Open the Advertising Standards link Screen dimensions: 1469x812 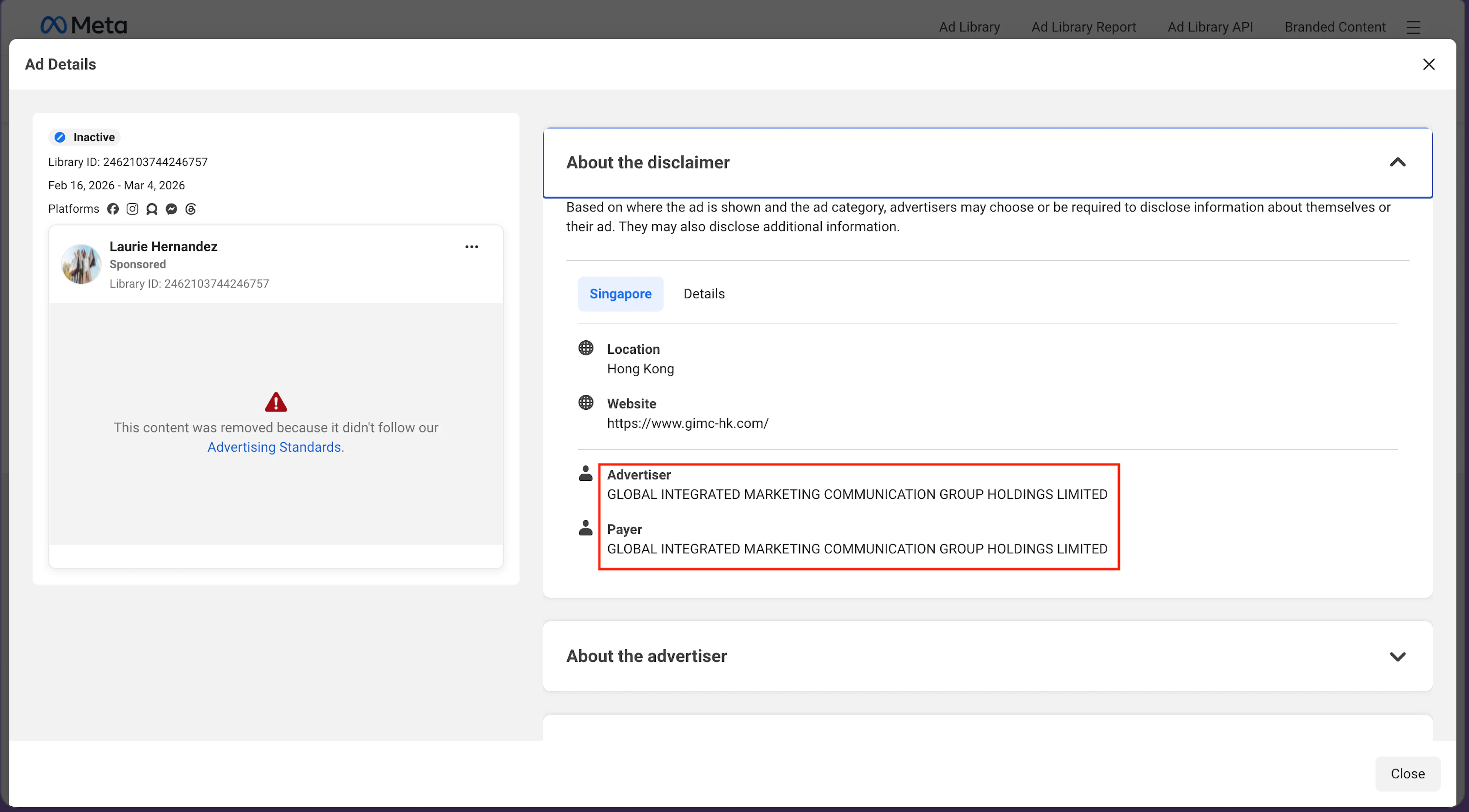(274, 447)
